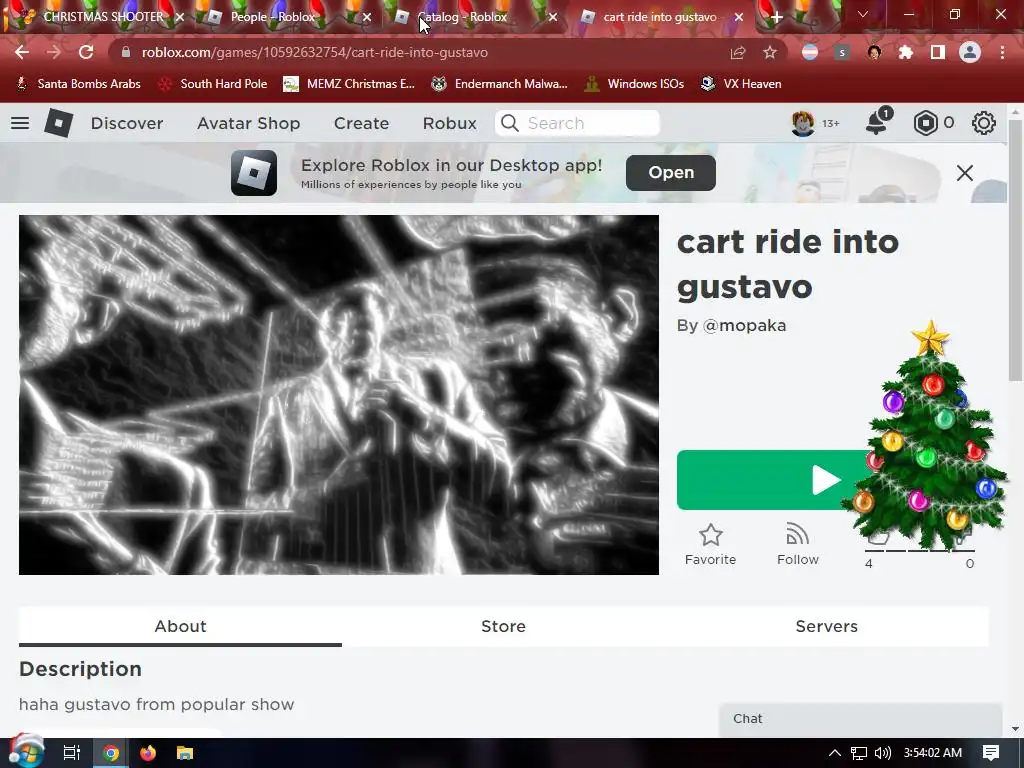Open the avatar profile picture in header

click(803, 123)
